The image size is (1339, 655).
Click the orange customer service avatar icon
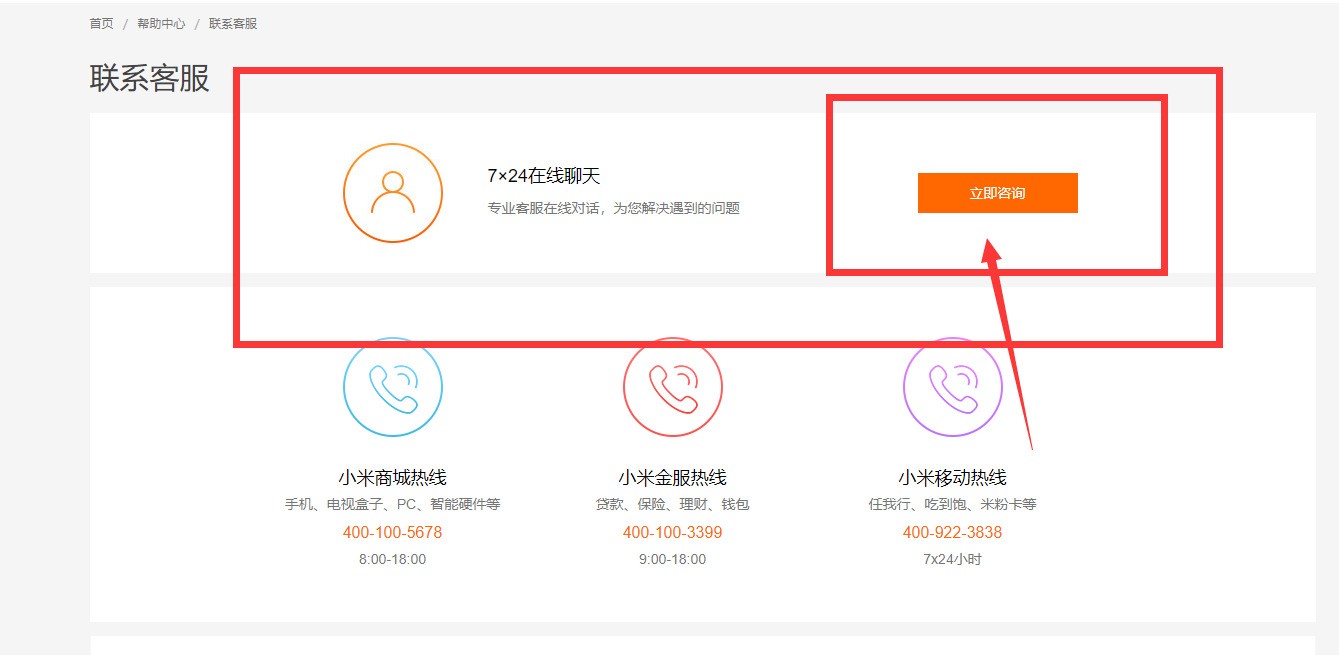coord(393,193)
